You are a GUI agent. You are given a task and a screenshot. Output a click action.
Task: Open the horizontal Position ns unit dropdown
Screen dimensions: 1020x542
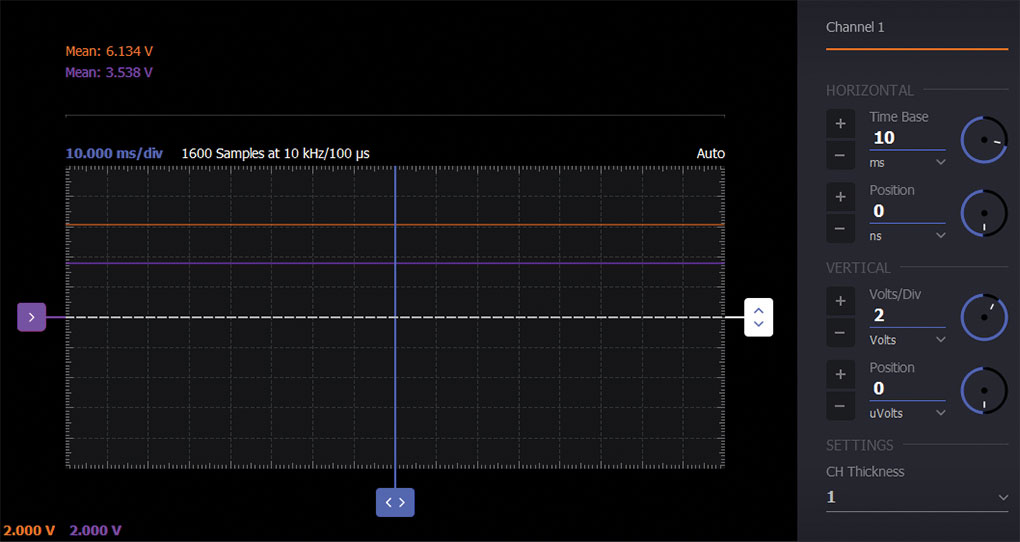click(907, 236)
